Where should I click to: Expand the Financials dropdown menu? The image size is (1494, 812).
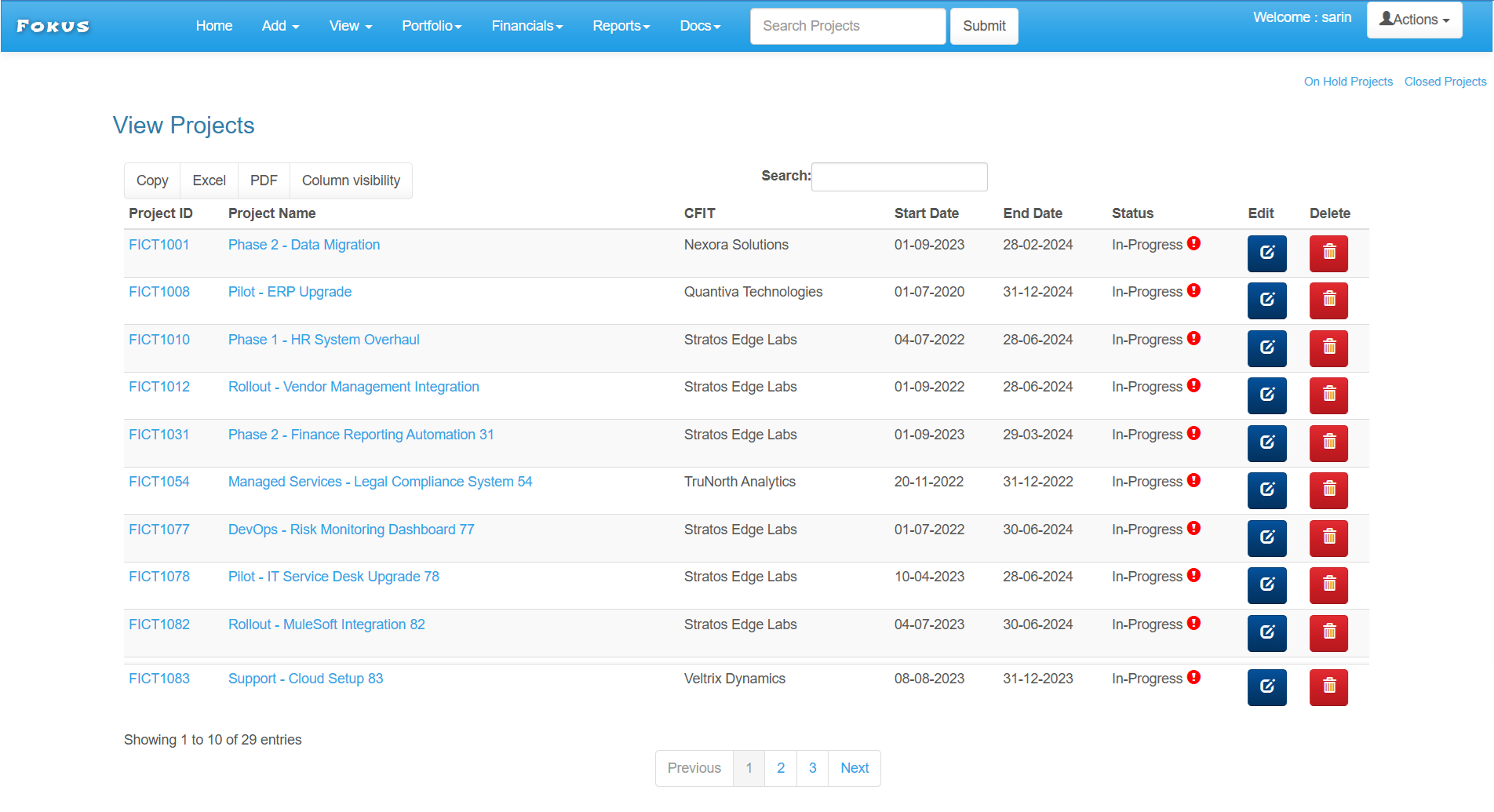[527, 26]
